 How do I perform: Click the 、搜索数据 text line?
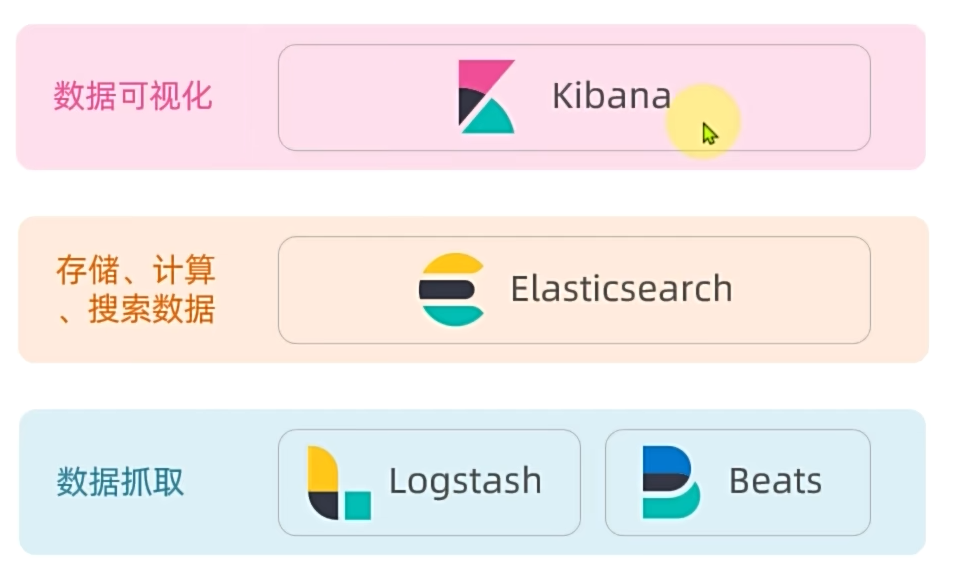click(x=136, y=309)
